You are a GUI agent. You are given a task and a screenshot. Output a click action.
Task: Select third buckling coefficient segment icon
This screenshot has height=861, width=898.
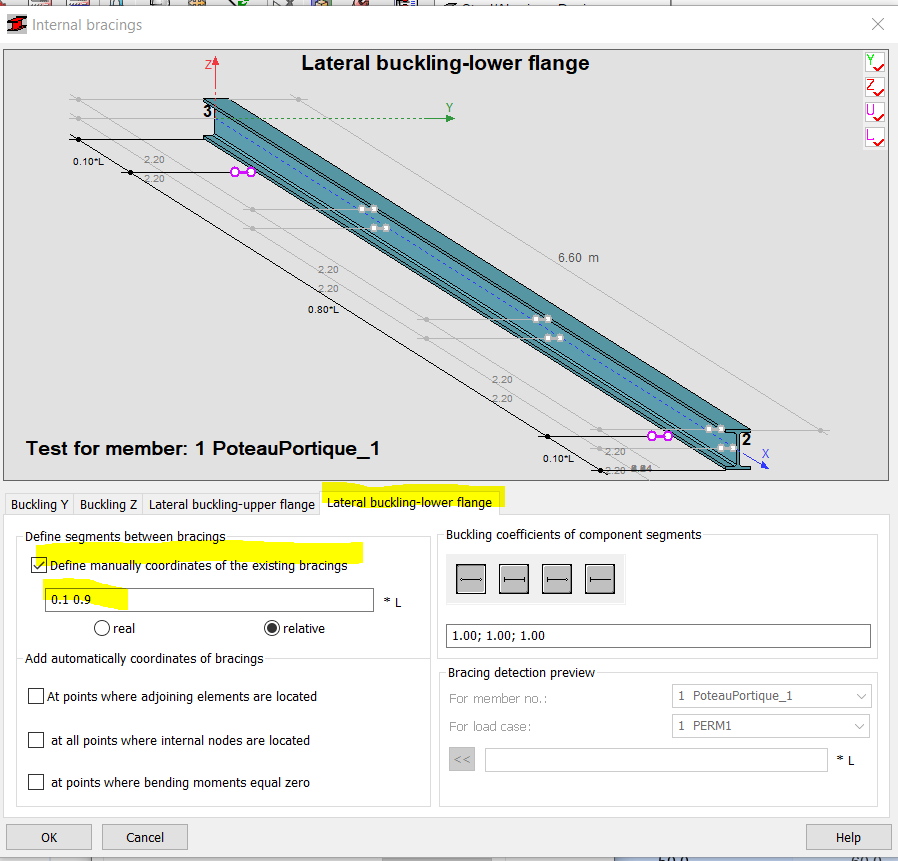556,578
